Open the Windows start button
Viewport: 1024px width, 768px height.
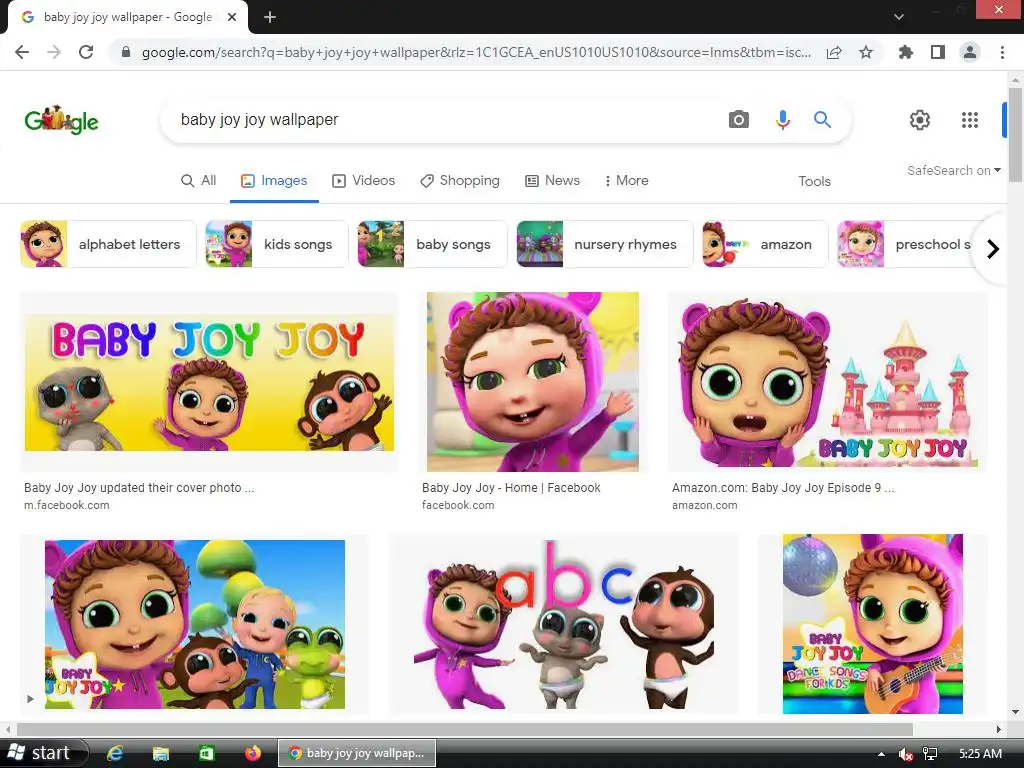43,753
